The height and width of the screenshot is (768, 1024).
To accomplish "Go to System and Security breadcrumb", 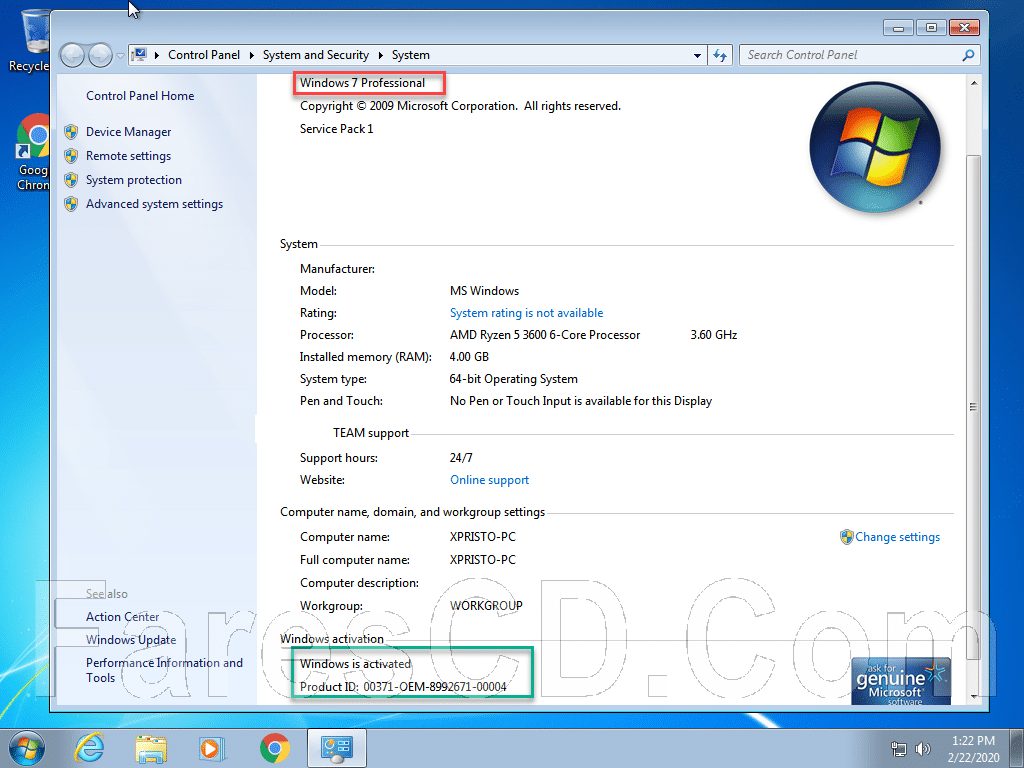I will [x=316, y=56].
